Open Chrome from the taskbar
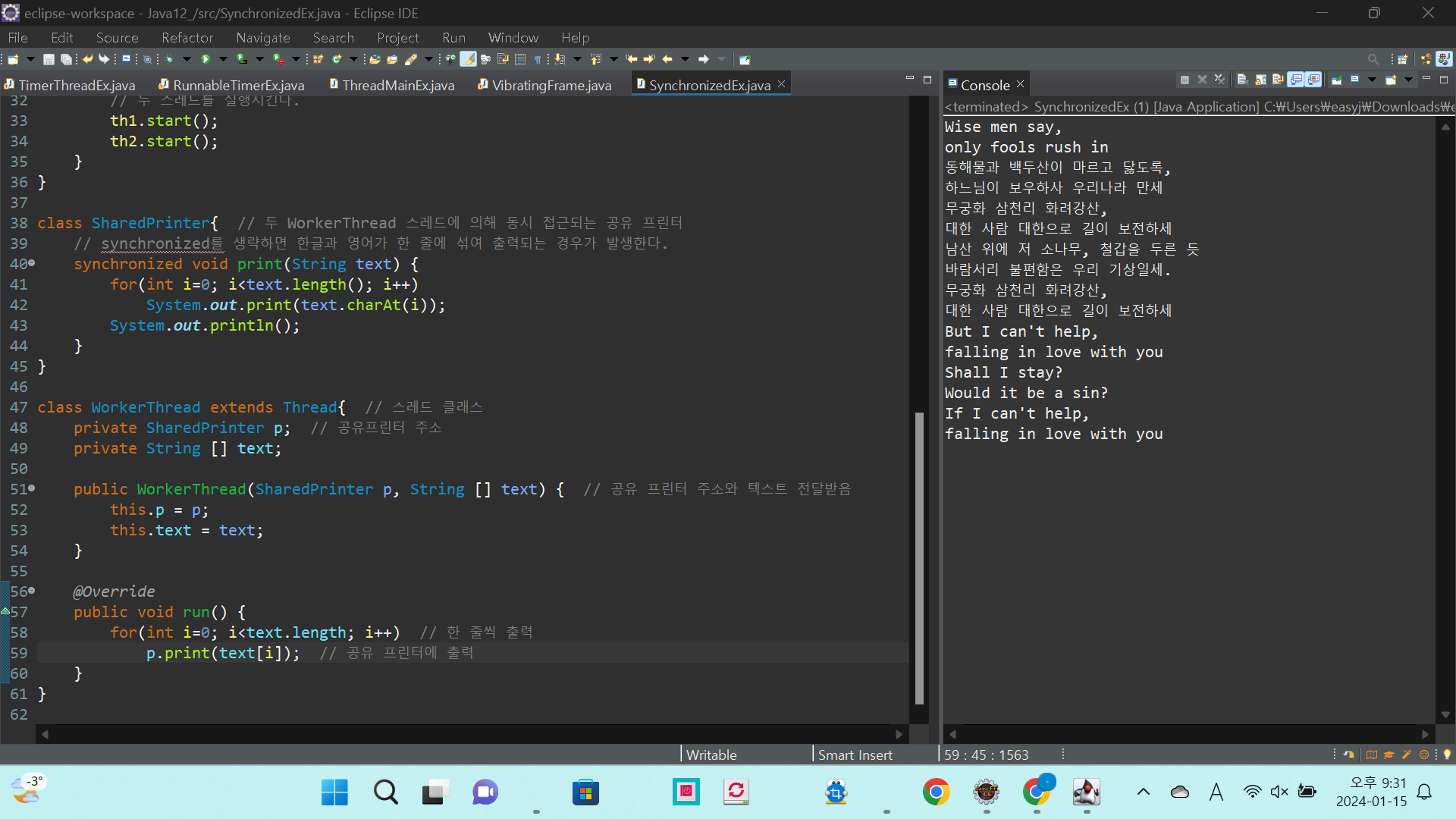Image resolution: width=1456 pixels, height=819 pixels. coord(936,792)
